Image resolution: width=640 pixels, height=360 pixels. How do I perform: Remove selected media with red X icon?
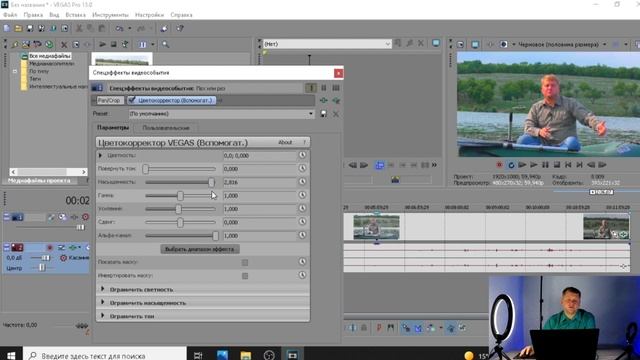click(x=64, y=44)
